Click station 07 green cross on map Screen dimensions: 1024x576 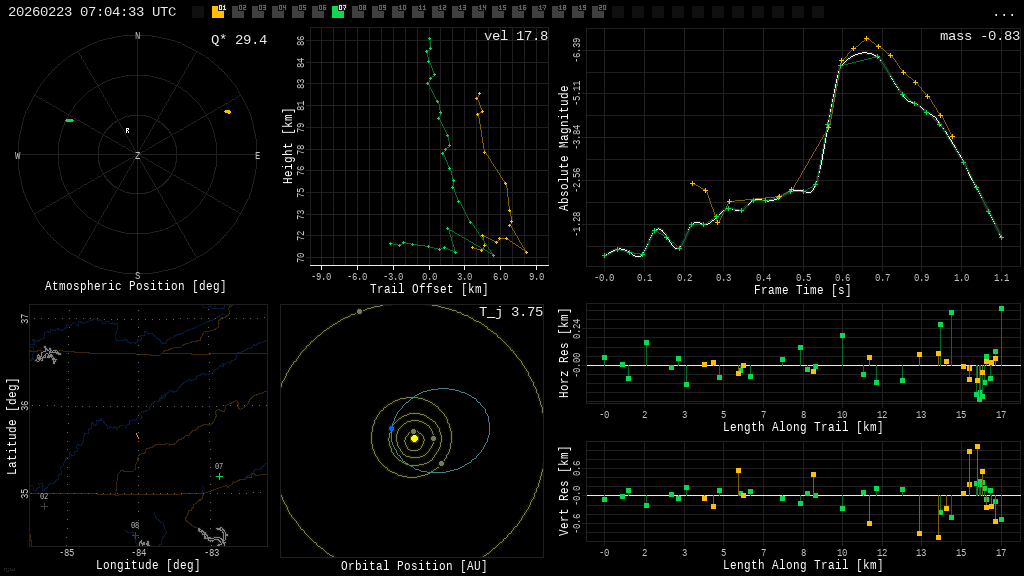pyautogui.click(x=219, y=477)
